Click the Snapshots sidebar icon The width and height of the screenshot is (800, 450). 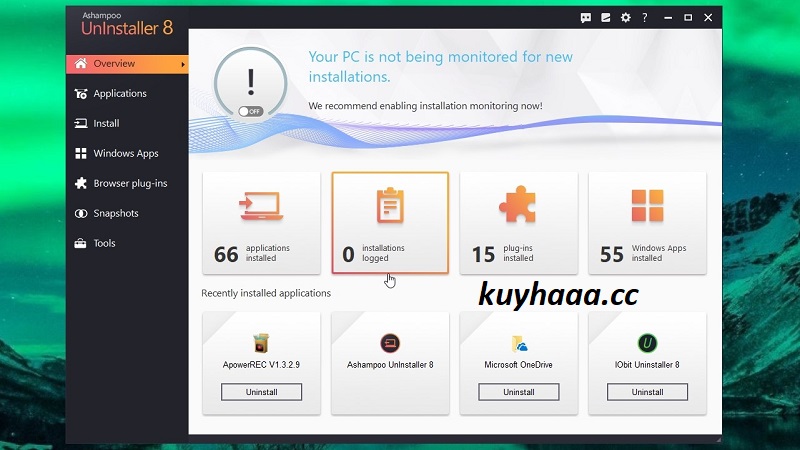coord(81,213)
